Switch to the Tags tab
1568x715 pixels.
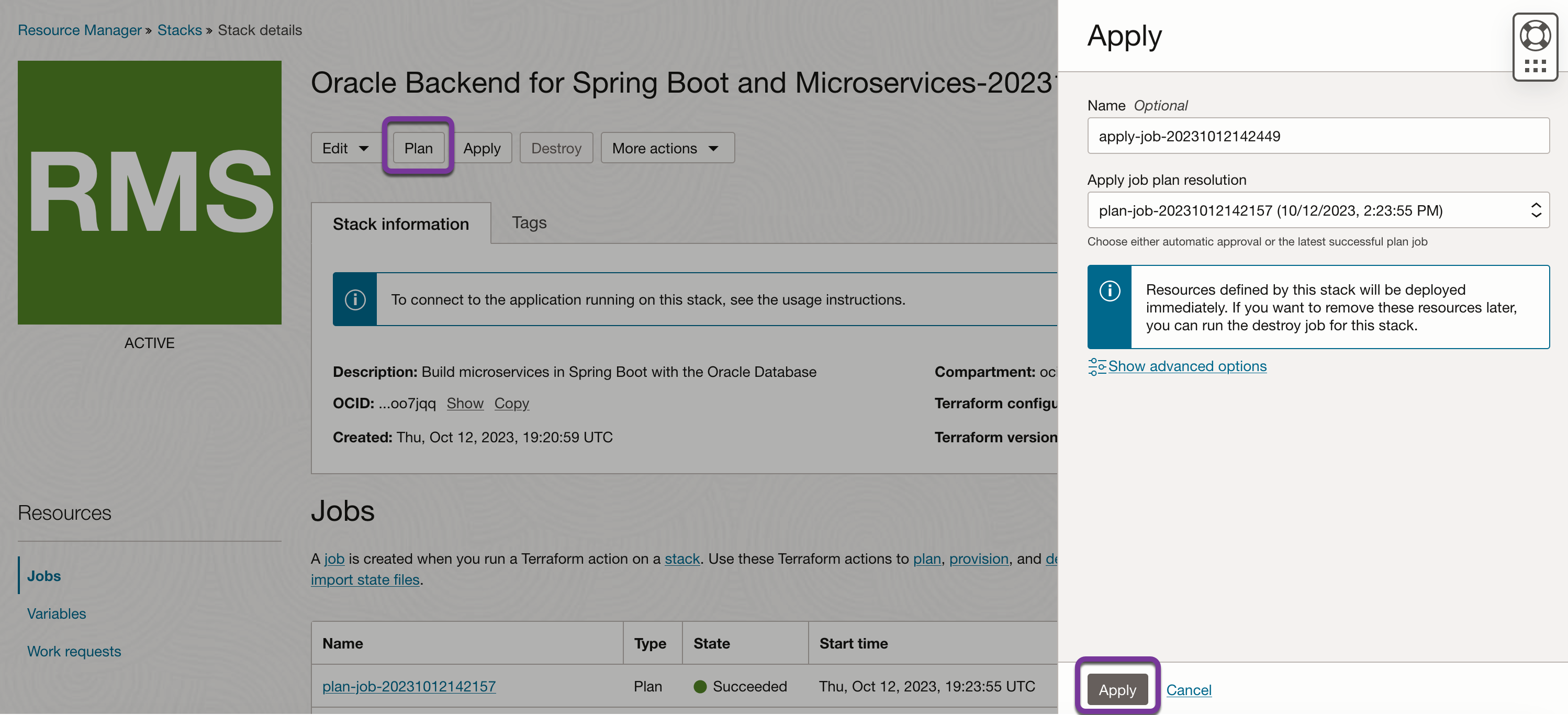[x=529, y=222]
